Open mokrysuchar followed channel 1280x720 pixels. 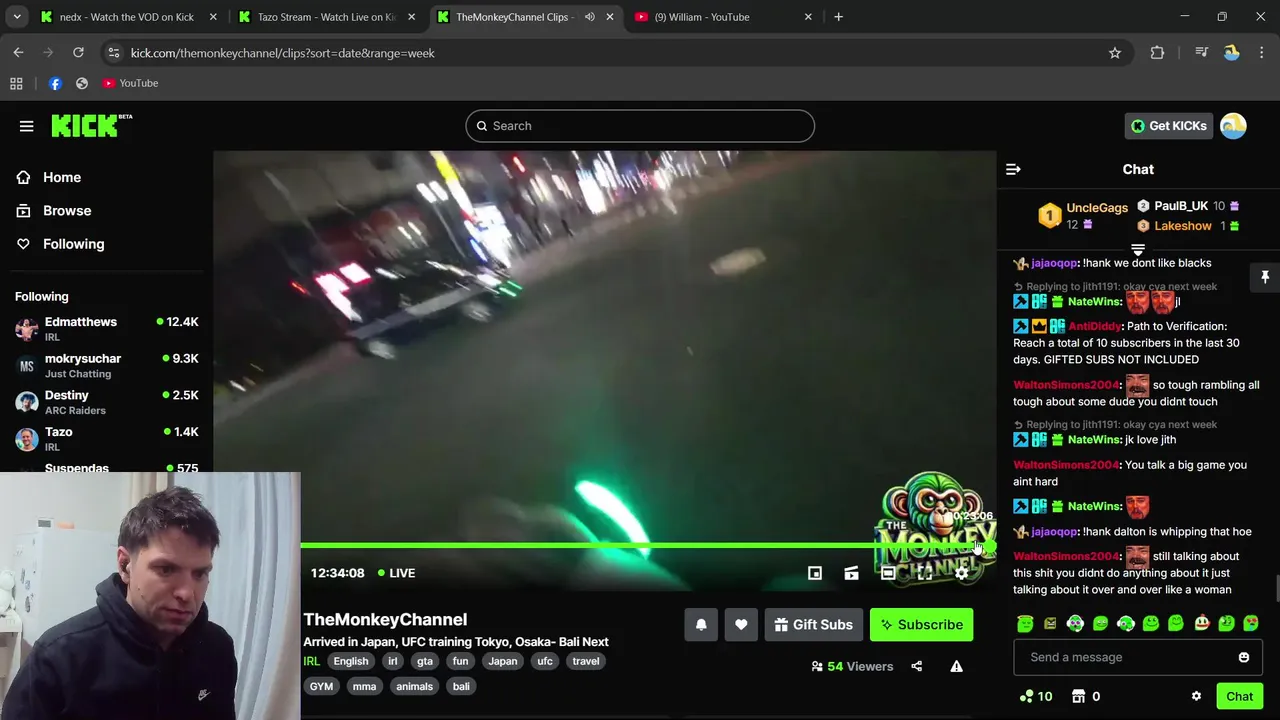[x=106, y=365]
